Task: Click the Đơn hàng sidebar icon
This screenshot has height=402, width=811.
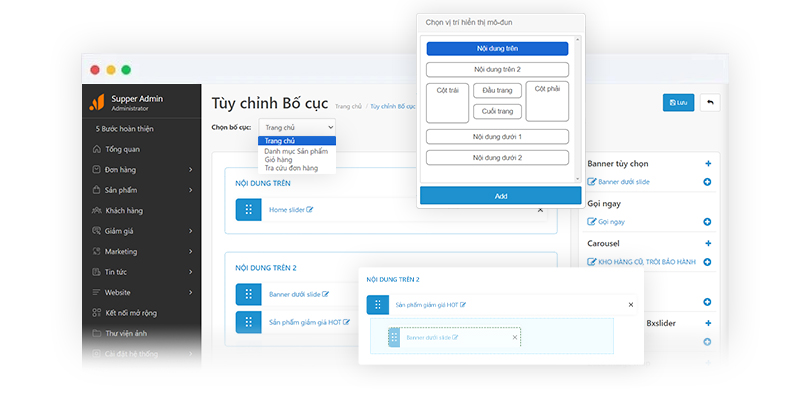Action: (96, 170)
